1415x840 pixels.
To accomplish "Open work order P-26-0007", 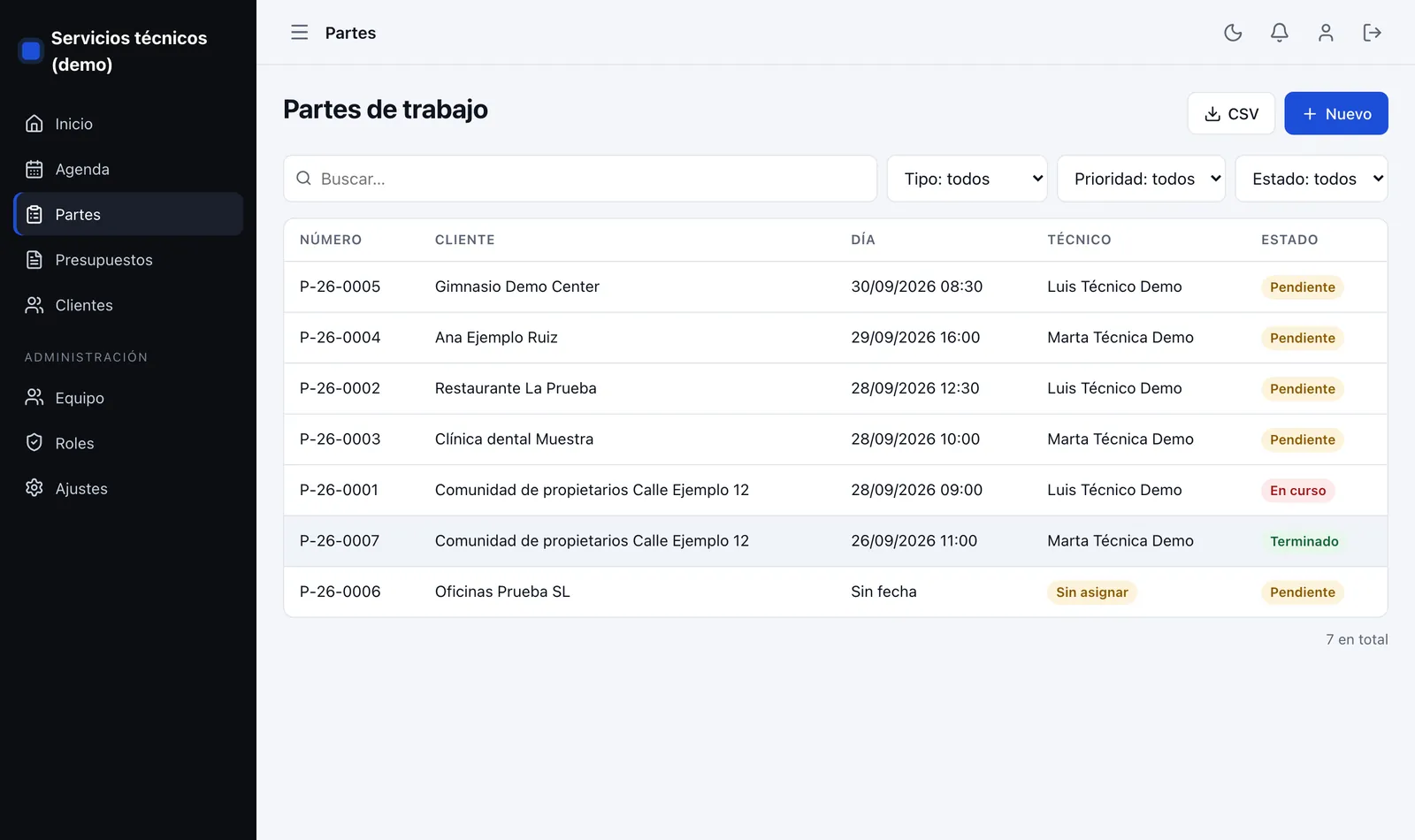I will [x=340, y=540].
